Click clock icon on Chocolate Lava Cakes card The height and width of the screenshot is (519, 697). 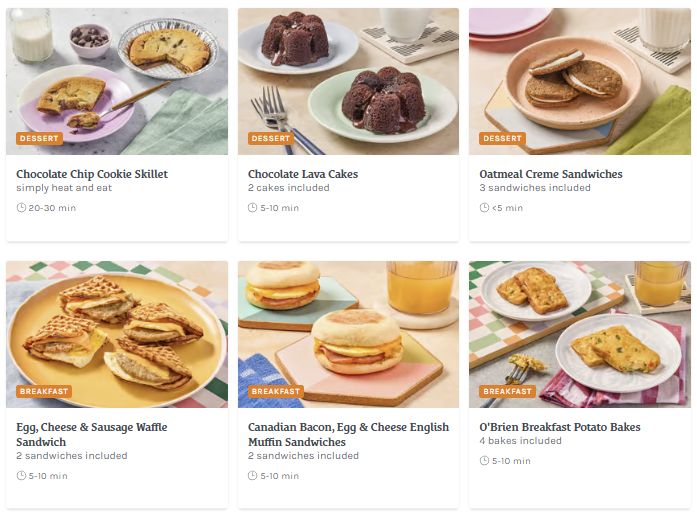253,208
